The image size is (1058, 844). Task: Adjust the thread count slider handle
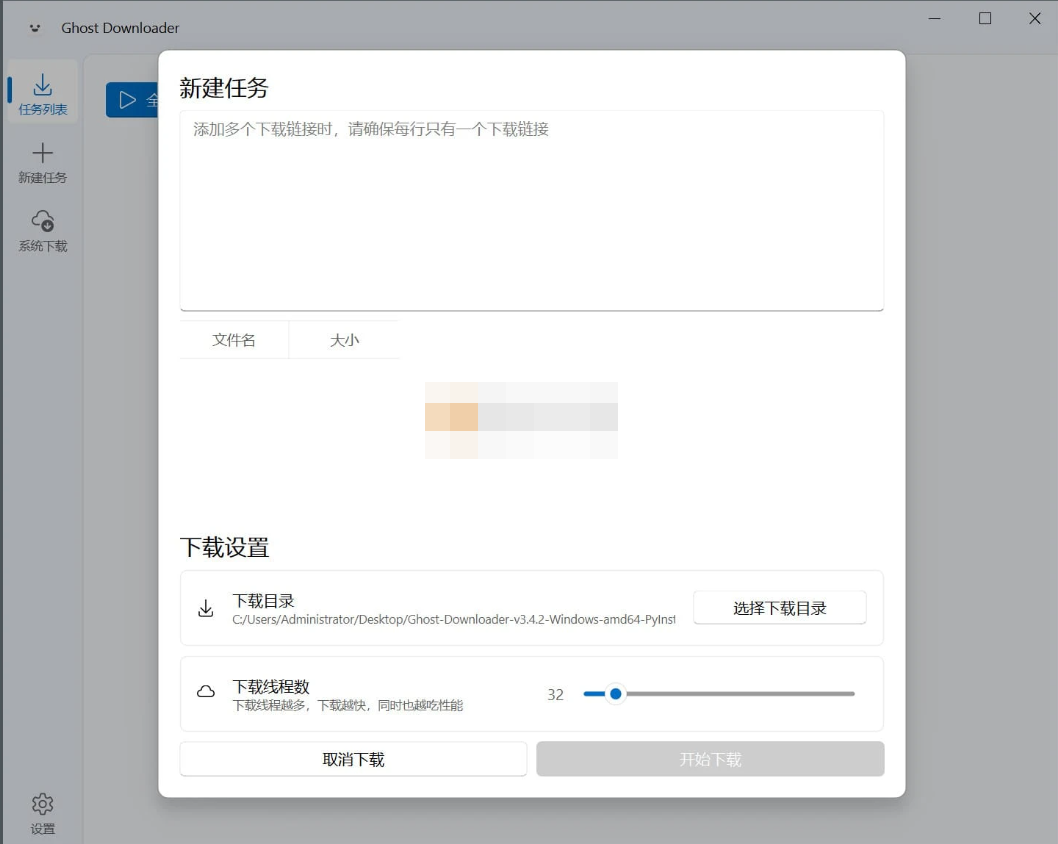point(615,693)
